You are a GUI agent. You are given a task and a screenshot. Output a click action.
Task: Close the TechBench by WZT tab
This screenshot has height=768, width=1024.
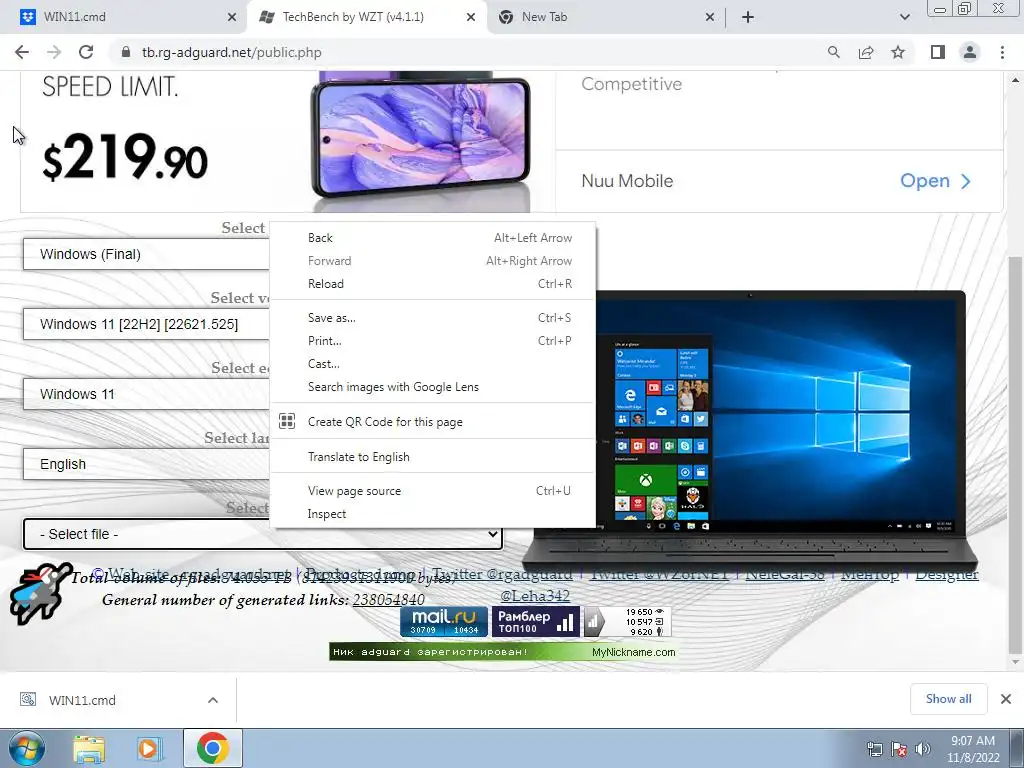pyautogui.click(x=471, y=17)
